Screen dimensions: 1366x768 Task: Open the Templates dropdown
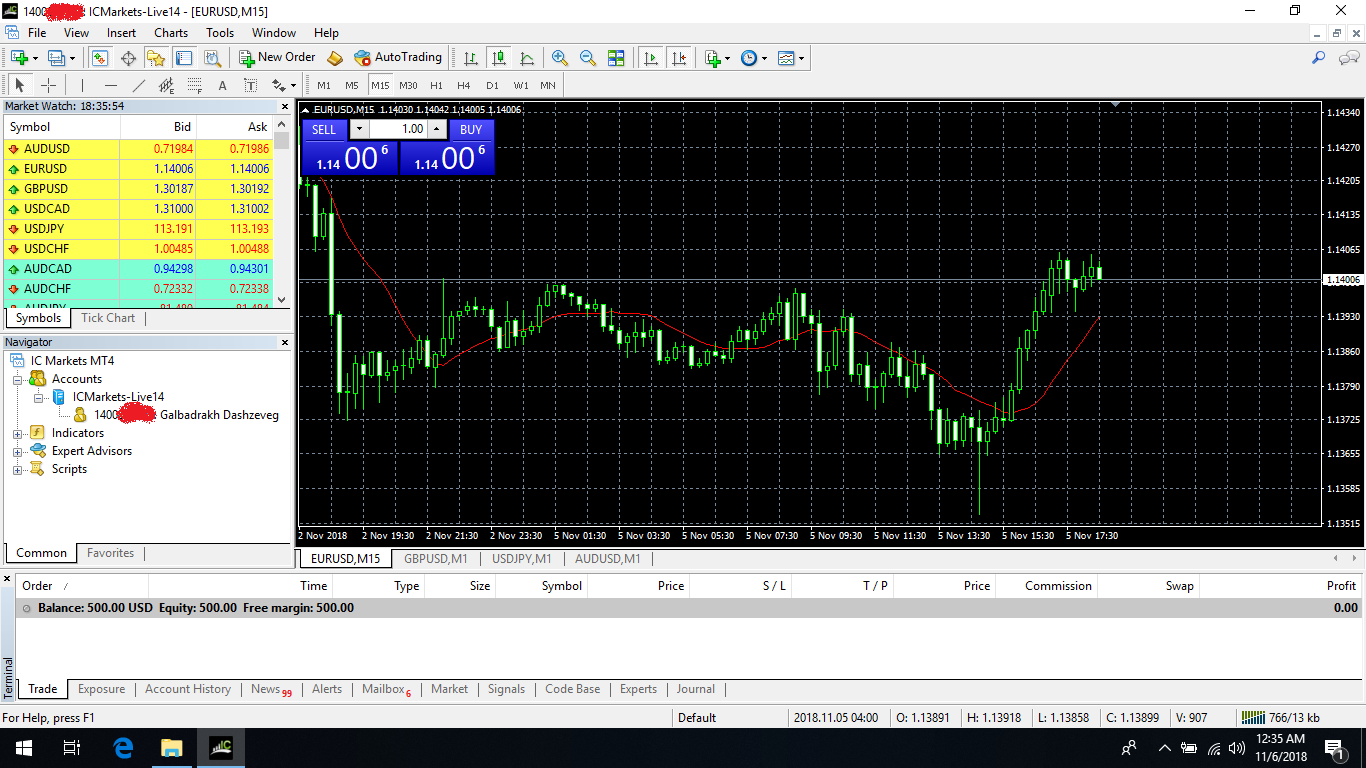coord(791,58)
